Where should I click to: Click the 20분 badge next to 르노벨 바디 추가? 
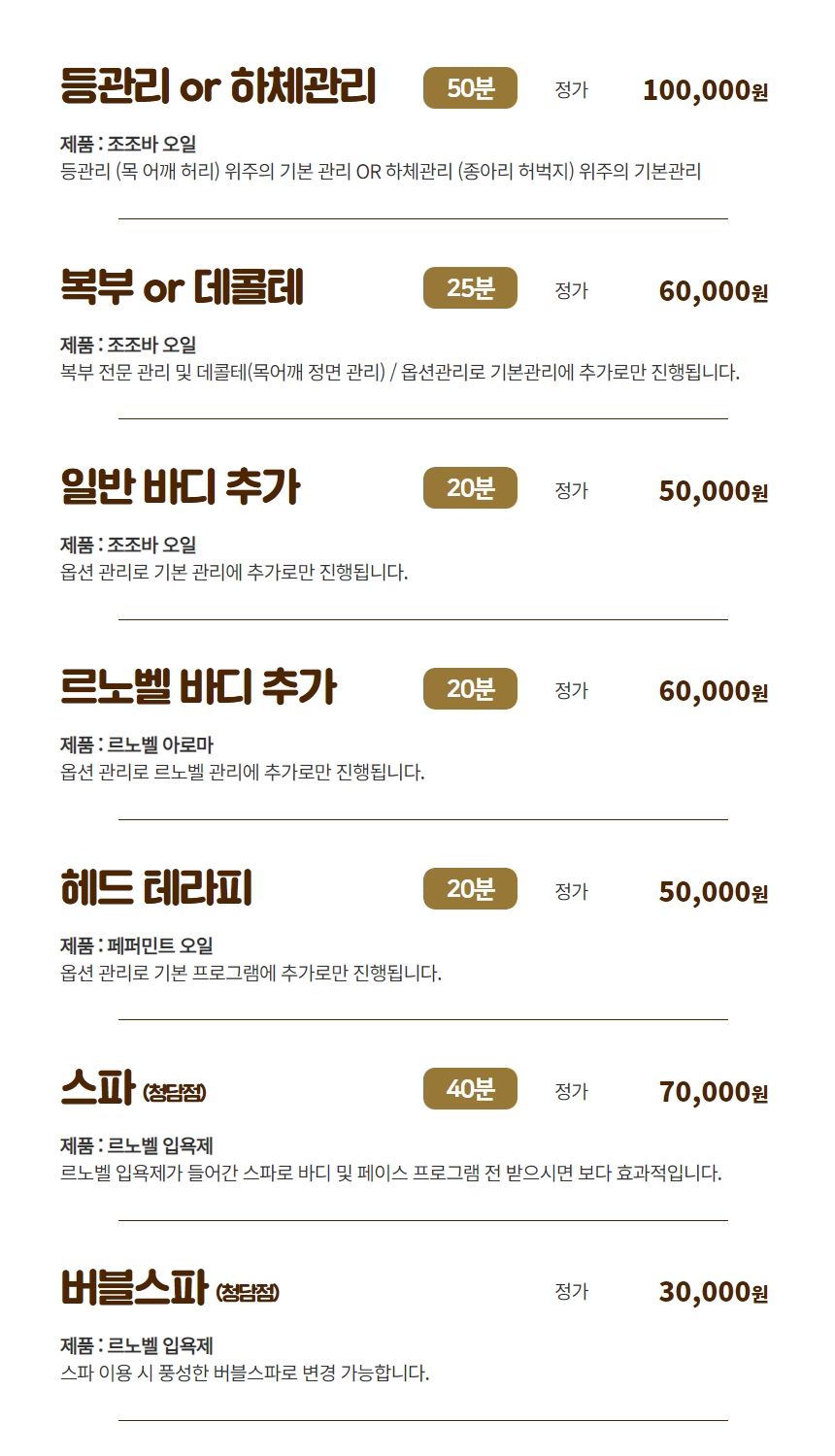pyautogui.click(x=470, y=689)
